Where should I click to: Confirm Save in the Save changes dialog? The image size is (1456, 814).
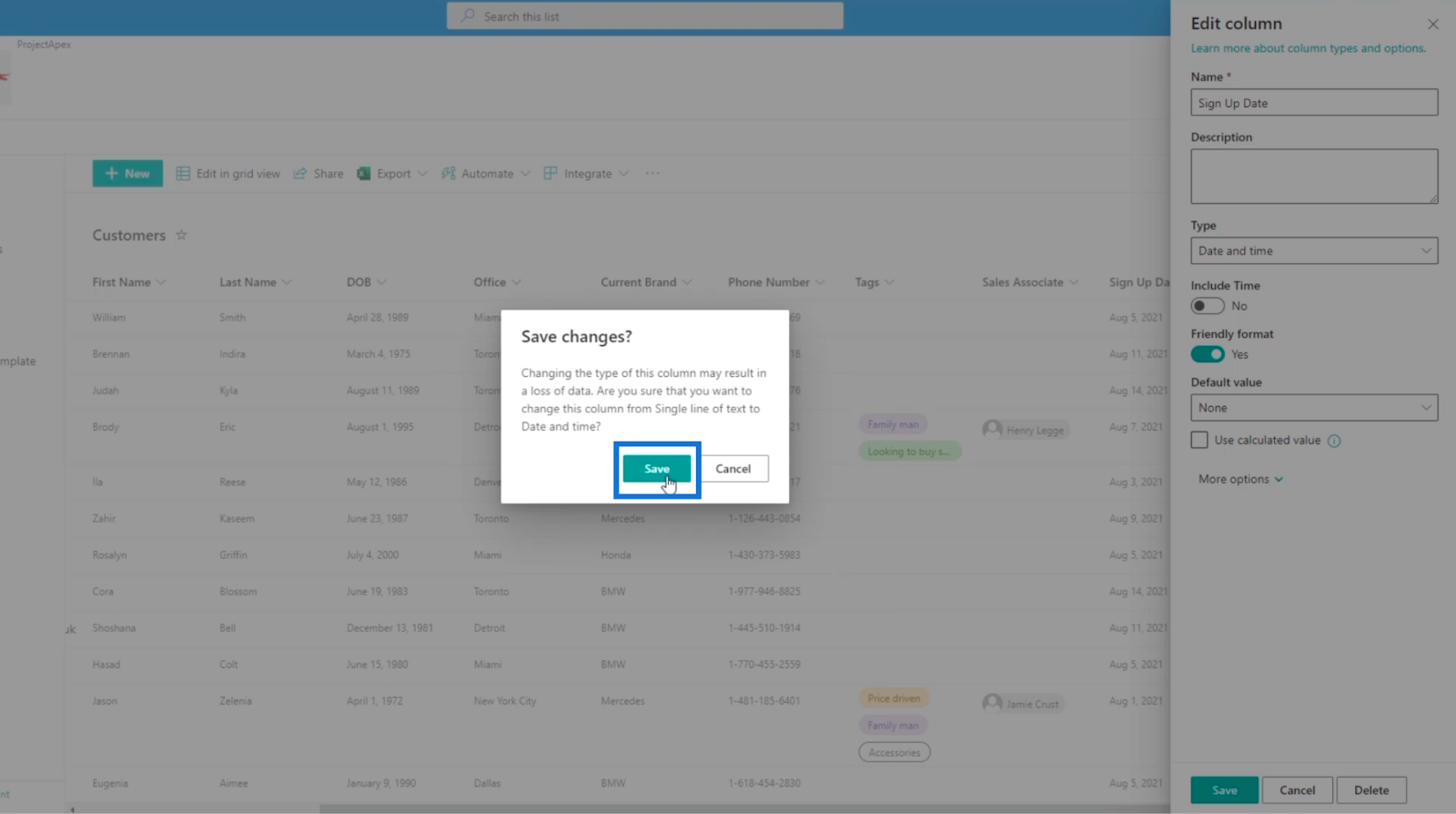point(657,469)
